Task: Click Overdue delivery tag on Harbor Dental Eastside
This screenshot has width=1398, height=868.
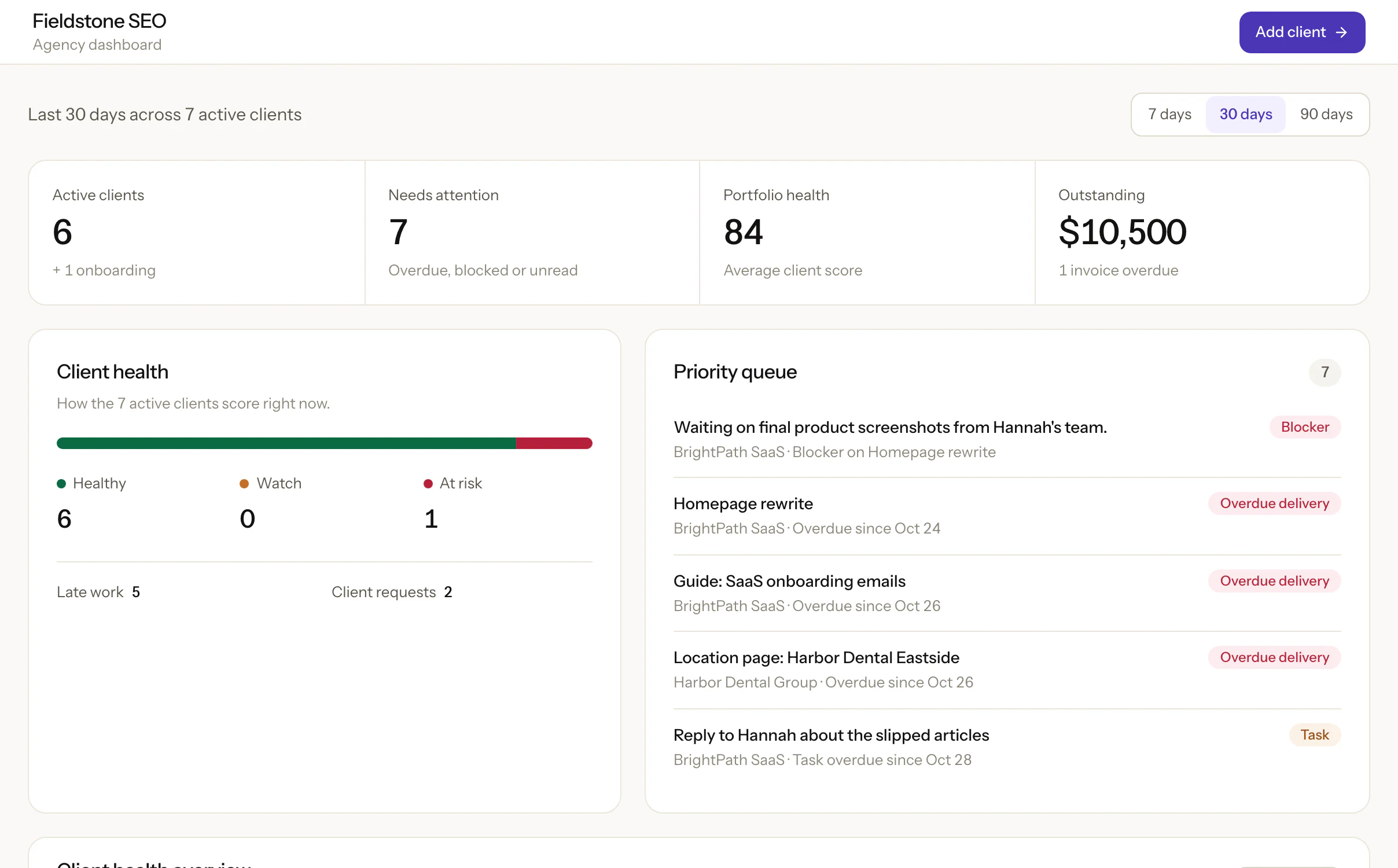Action: coord(1274,657)
